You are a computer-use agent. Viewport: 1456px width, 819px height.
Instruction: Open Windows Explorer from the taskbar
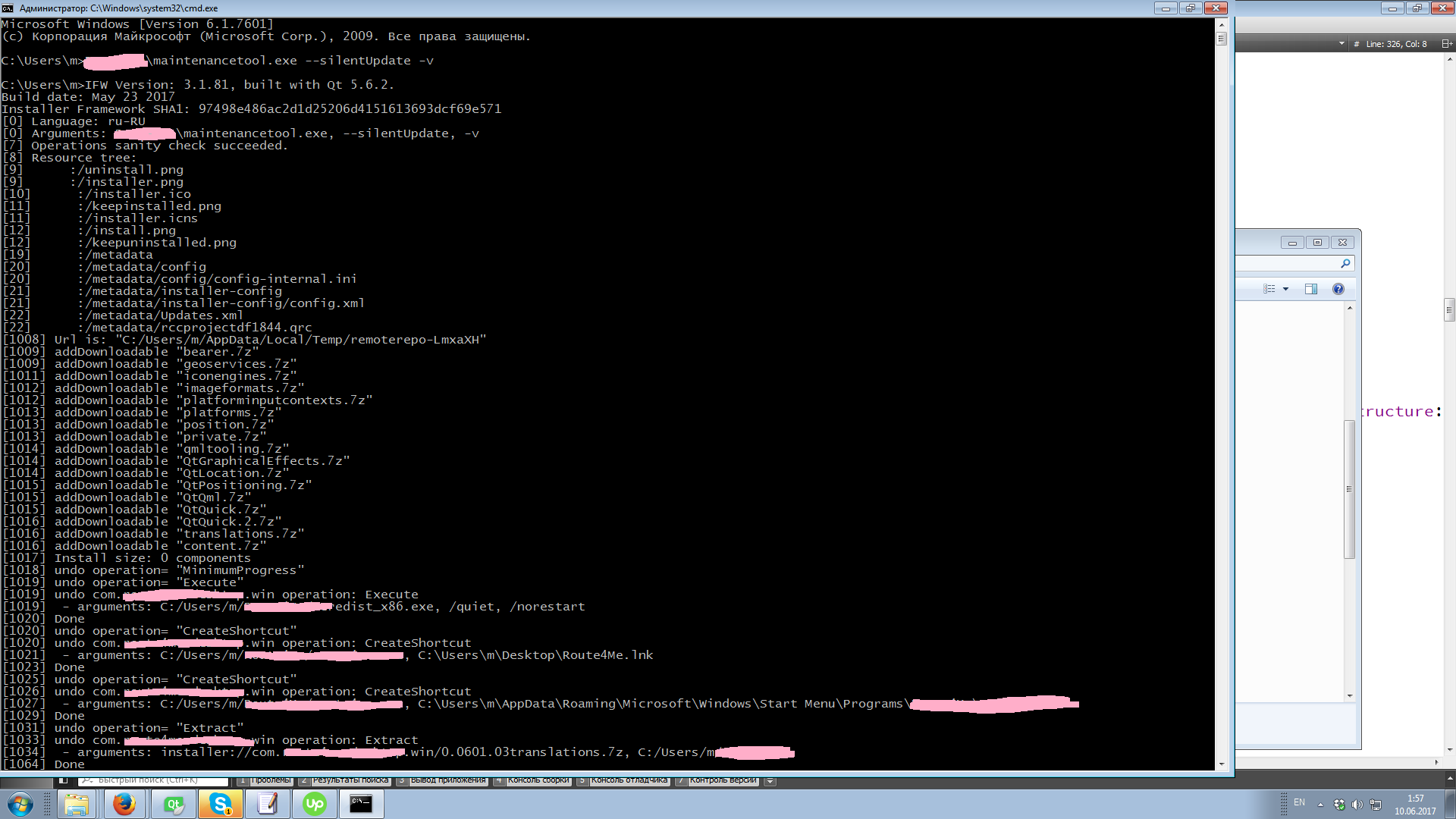click(76, 804)
